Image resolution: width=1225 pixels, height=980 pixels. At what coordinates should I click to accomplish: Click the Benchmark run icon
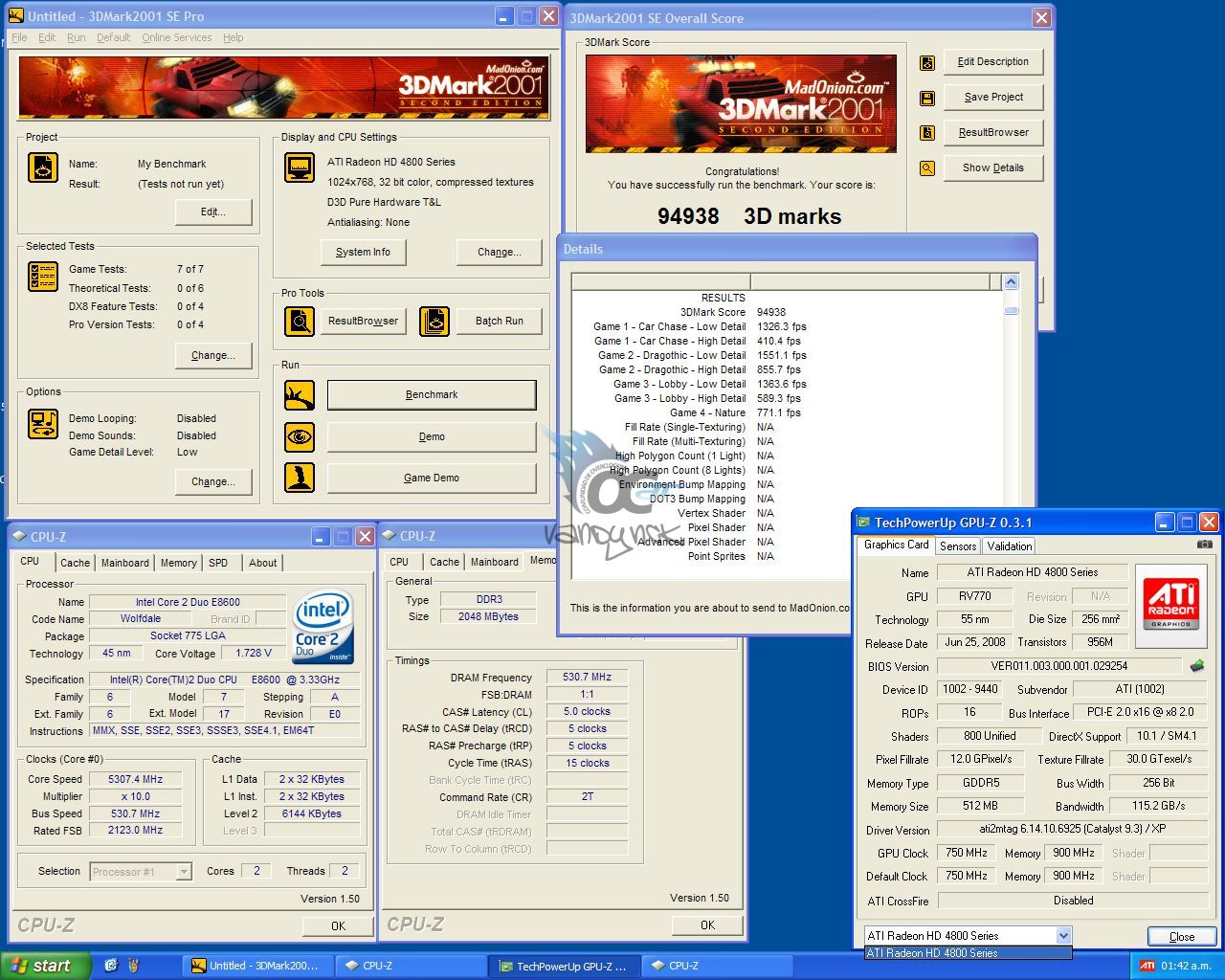(x=300, y=394)
